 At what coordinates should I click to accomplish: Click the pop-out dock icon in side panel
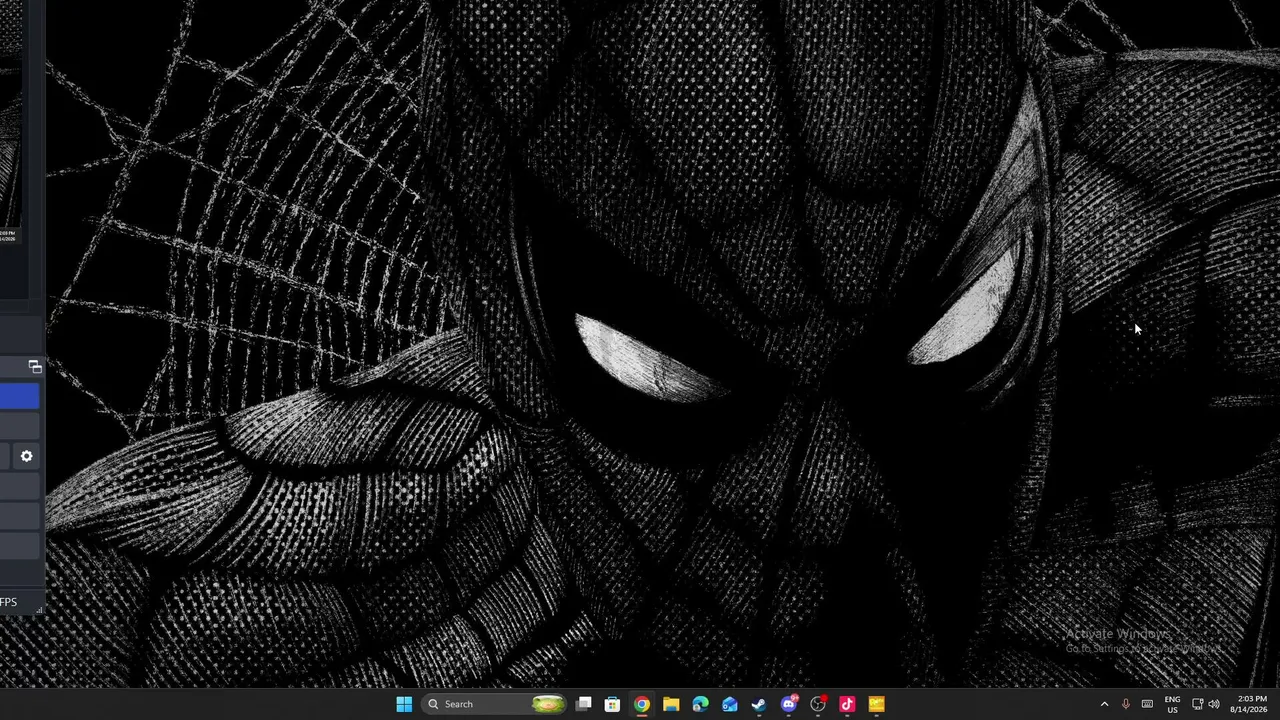pos(35,367)
